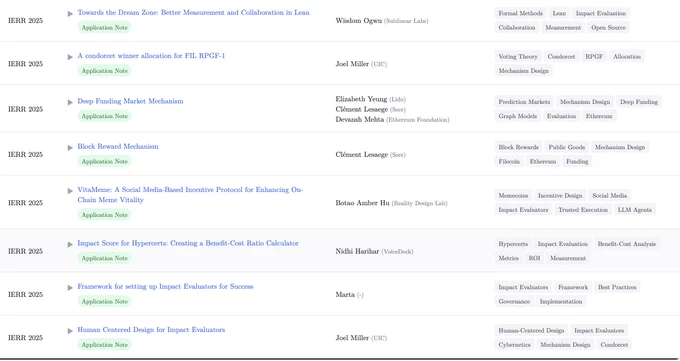Click the Open Source tag
This screenshot has width=680, height=361.
click(x=608, y=27)
